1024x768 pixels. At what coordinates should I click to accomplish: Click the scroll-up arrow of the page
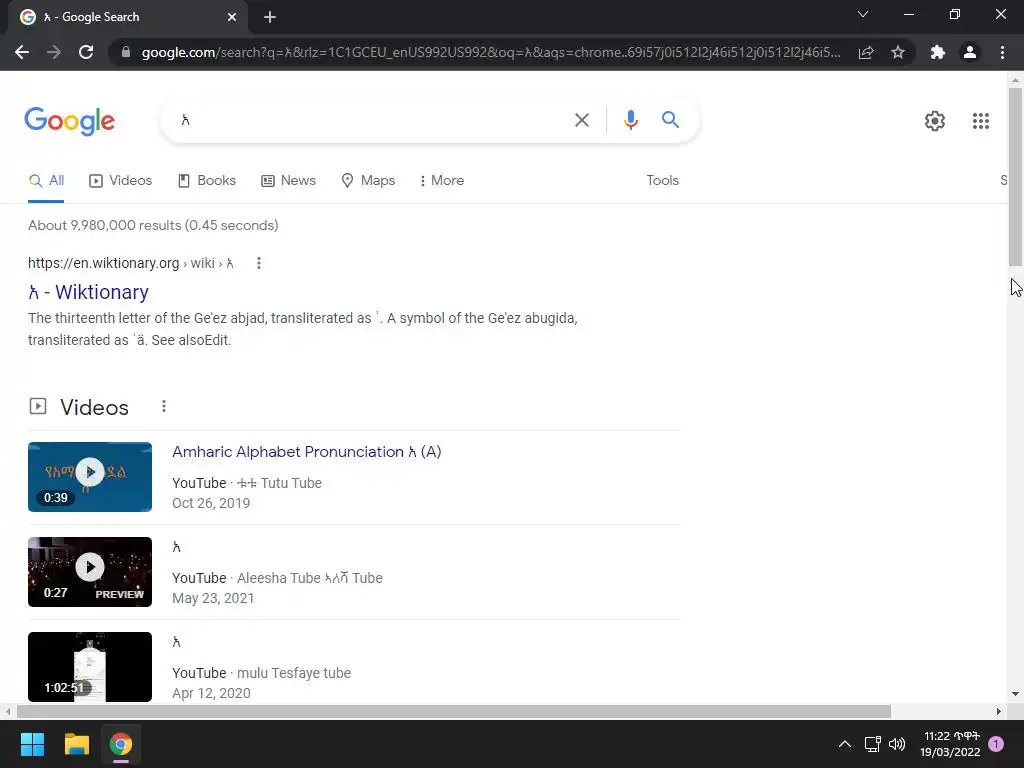pos(1015,80)
